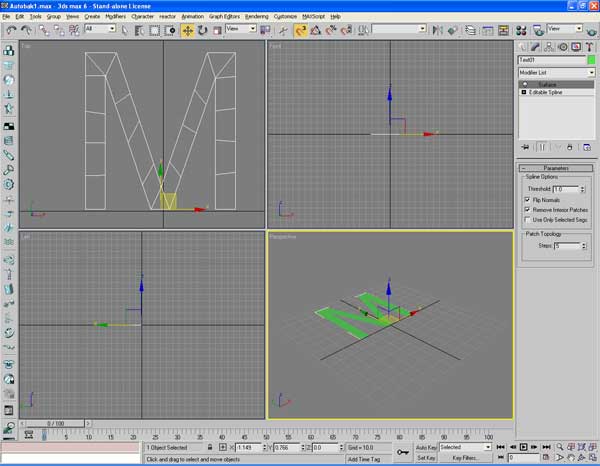Open the Modifiers menu

pyautogui.click(x=116, y=16)
